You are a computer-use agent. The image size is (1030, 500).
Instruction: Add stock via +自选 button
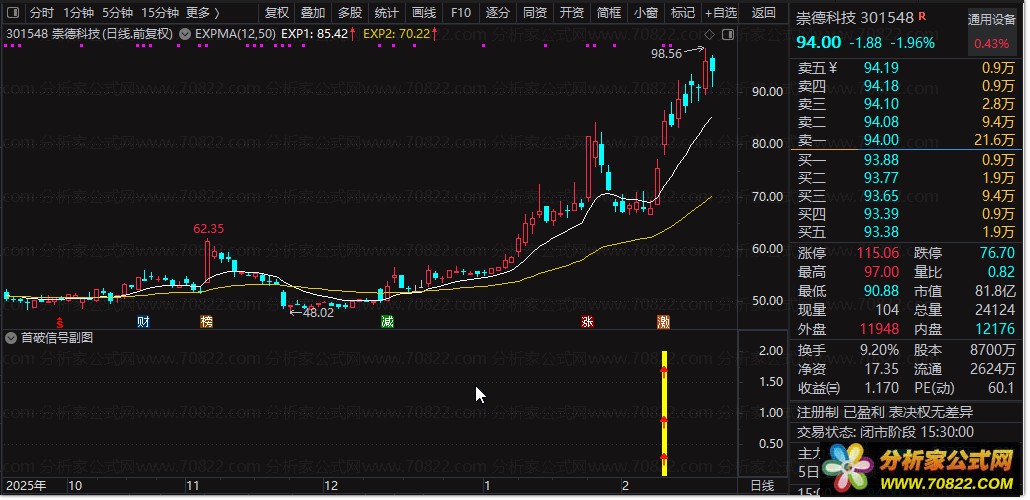721,12
